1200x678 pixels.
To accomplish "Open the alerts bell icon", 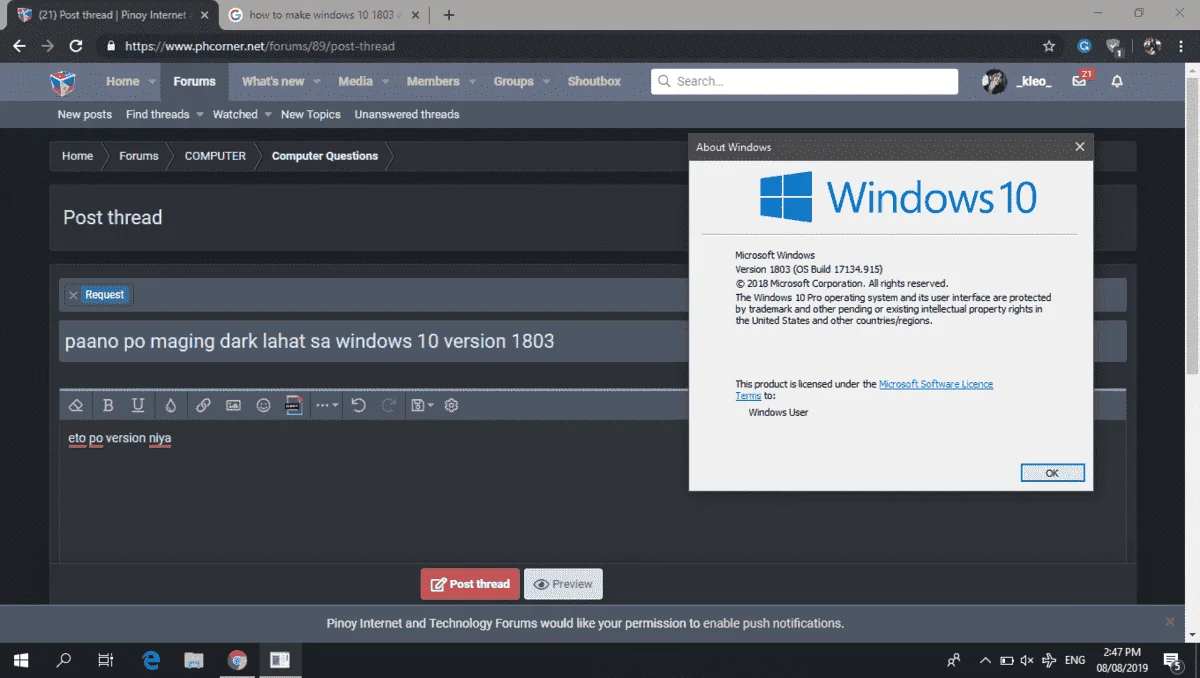I will coord(1117,81).
